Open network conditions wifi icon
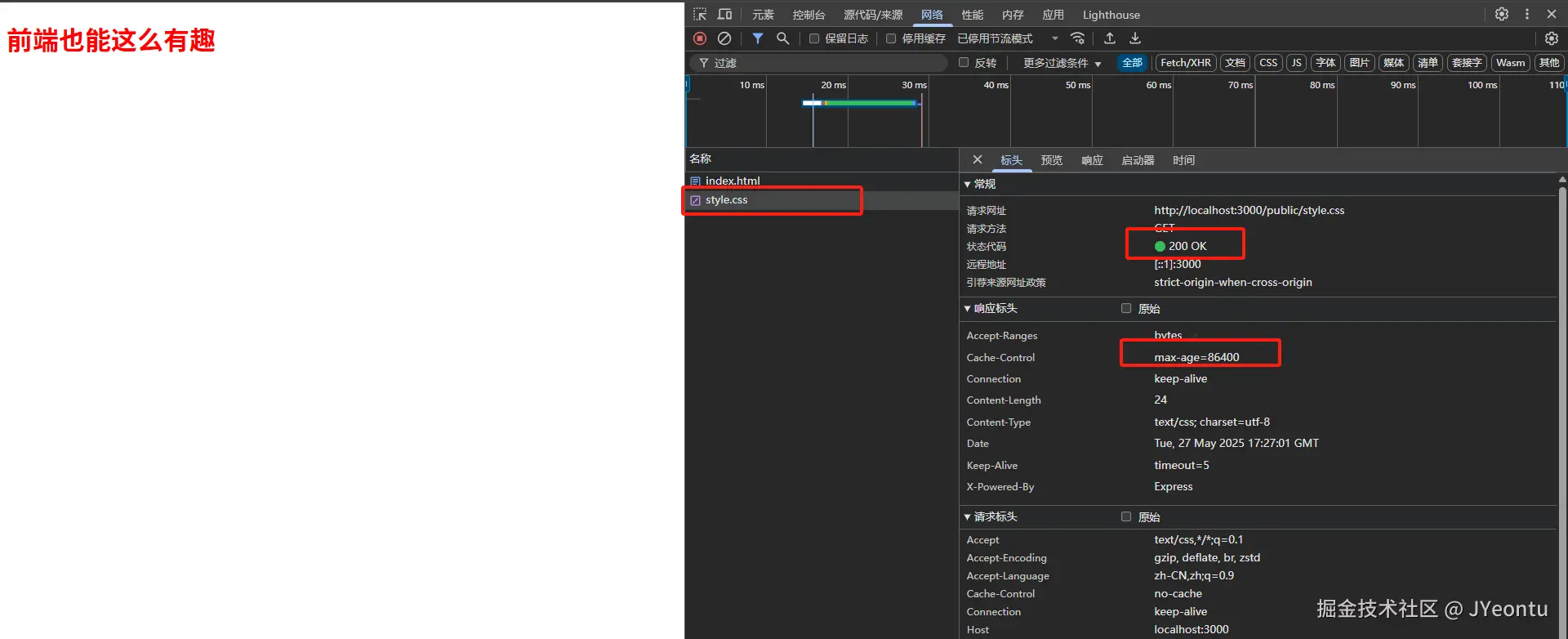Image resolution: width=1568 pixels, height=639 pixels. point(1078,38)
